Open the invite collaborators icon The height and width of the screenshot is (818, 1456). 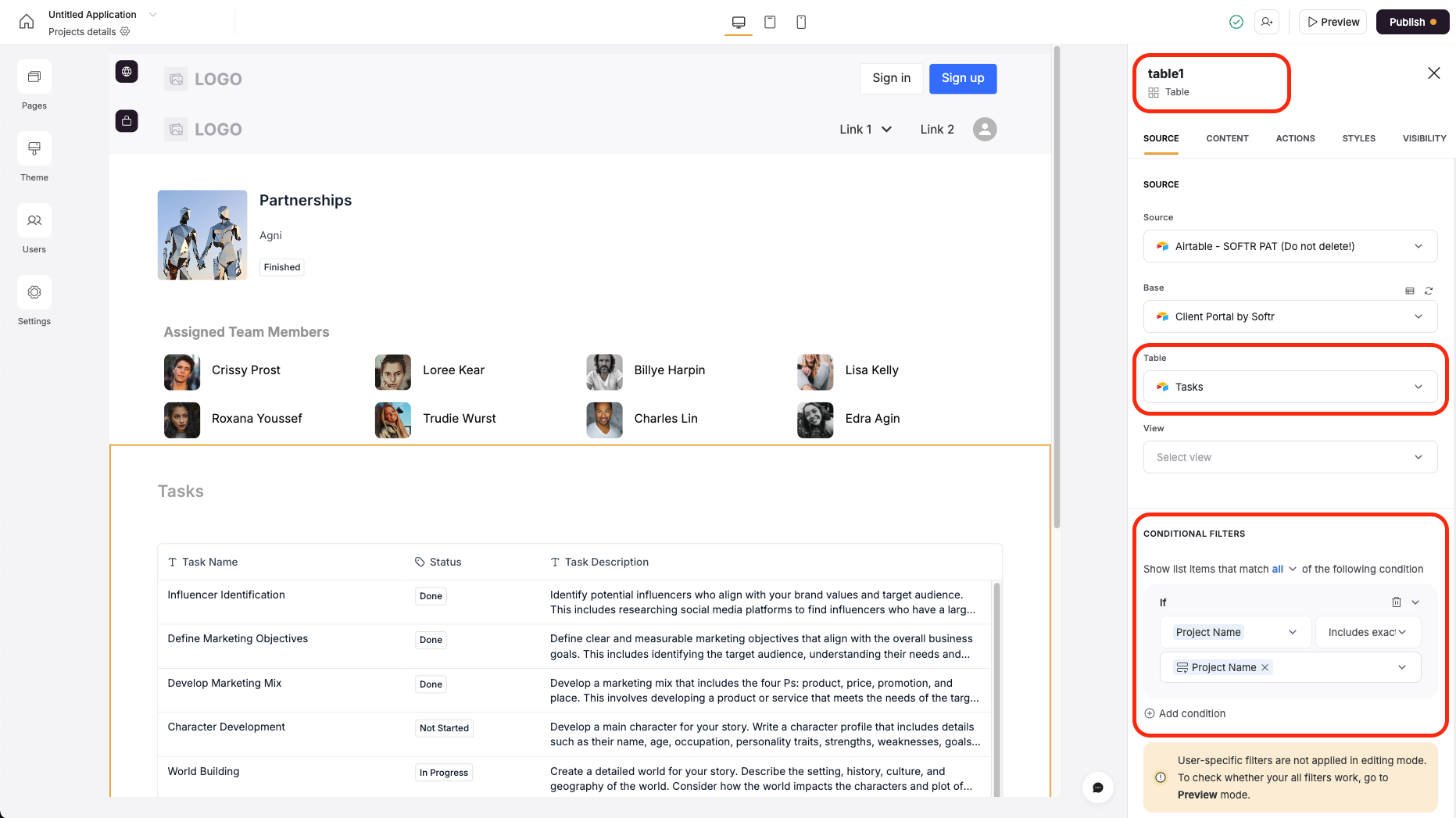(x=1267, y=22)
